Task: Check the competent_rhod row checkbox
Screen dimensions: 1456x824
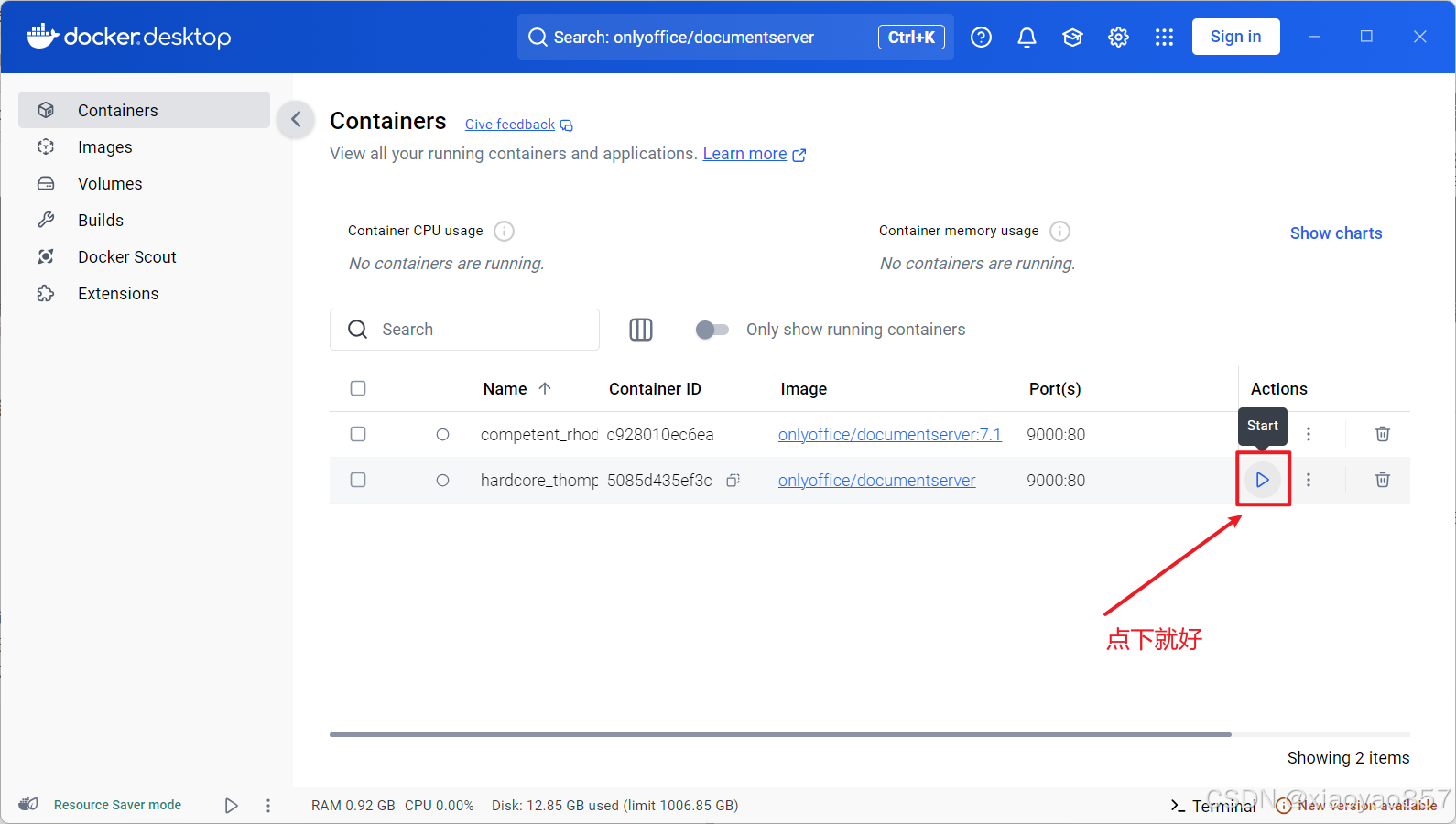Action: click(x=358, y=434)
